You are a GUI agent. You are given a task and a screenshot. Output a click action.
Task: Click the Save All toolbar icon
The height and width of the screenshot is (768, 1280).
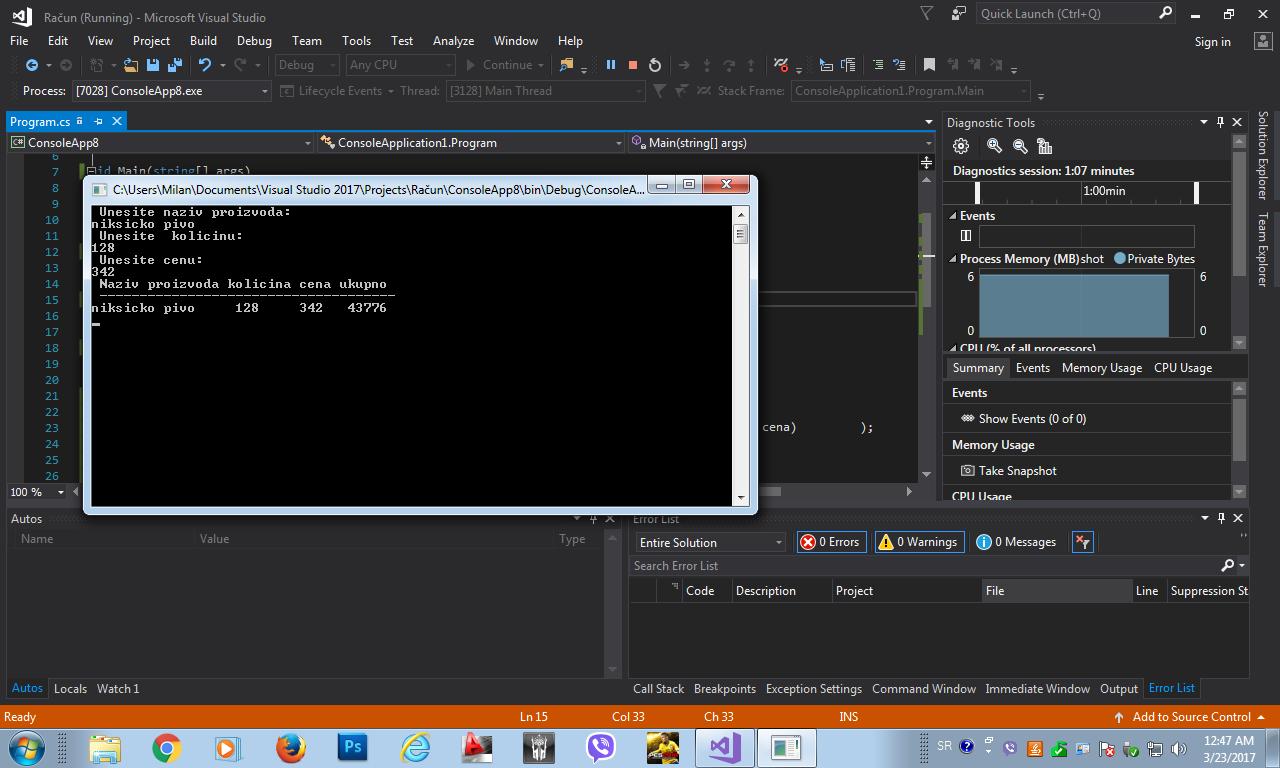(175, 65)
